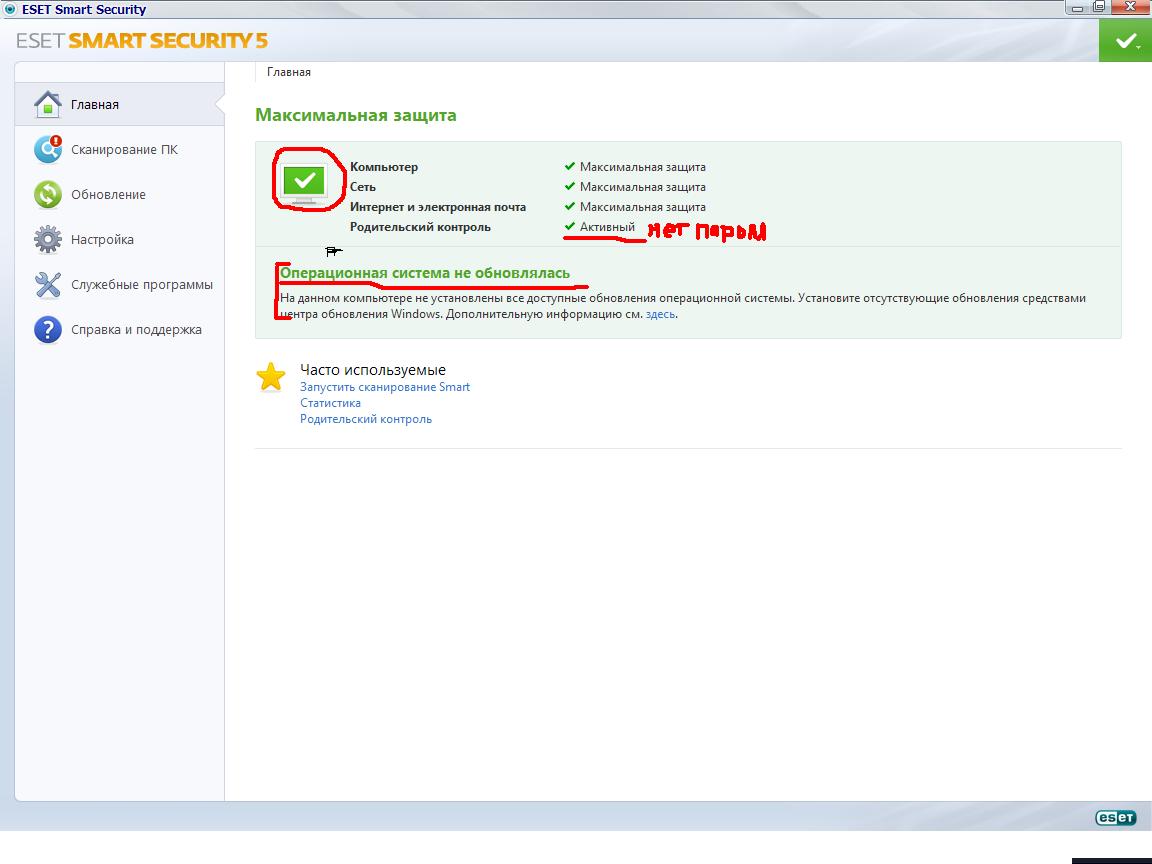The image size is (1152, 864).
Task: Click the ESET title bar app icon
Action: coord(10,9)
